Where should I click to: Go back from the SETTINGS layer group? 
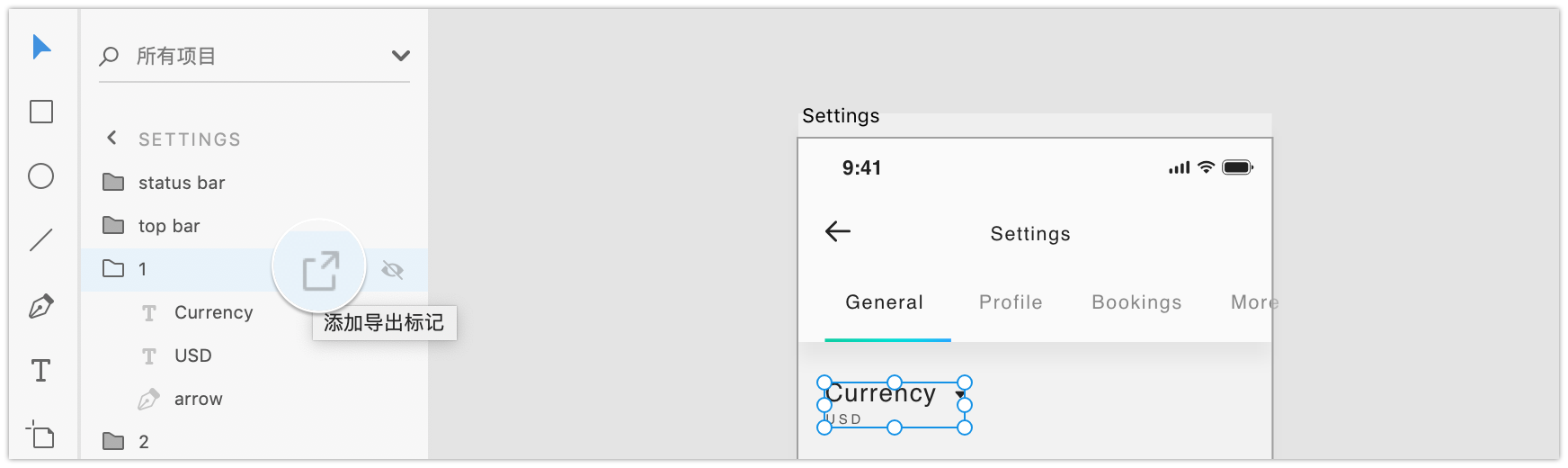[x=111, y=138]
